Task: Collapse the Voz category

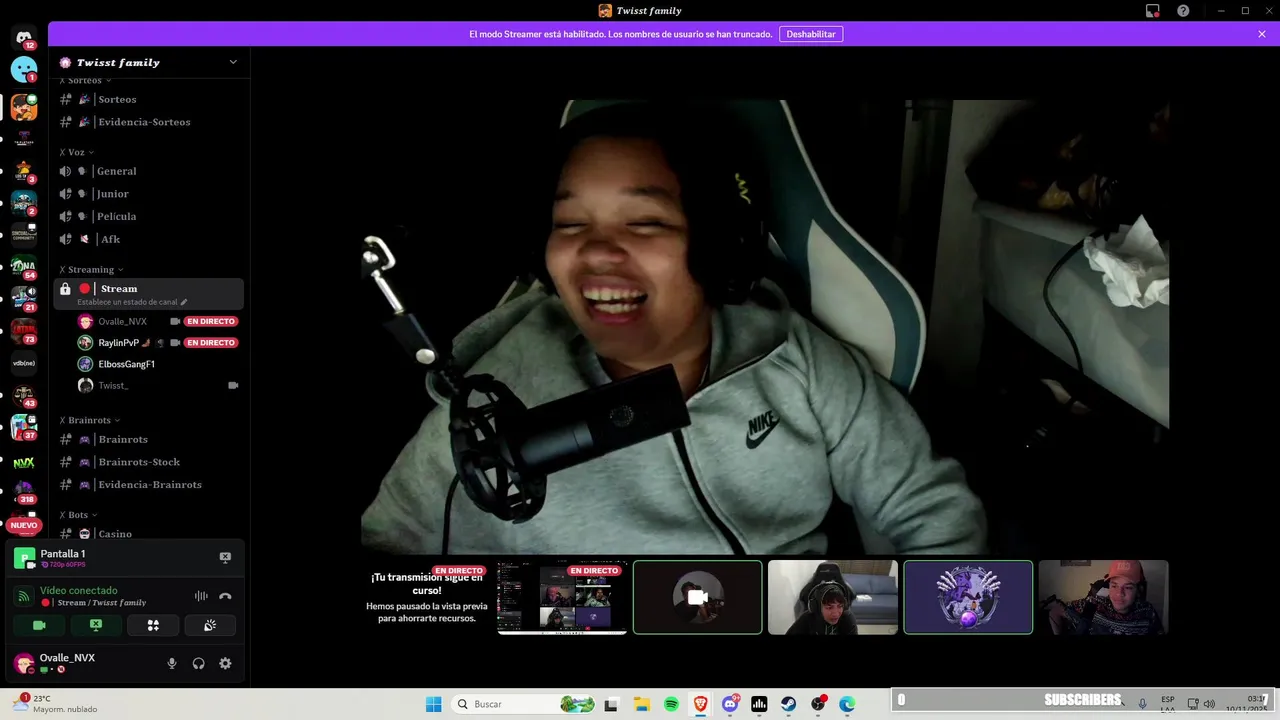Action: click(x=77, y=152)
